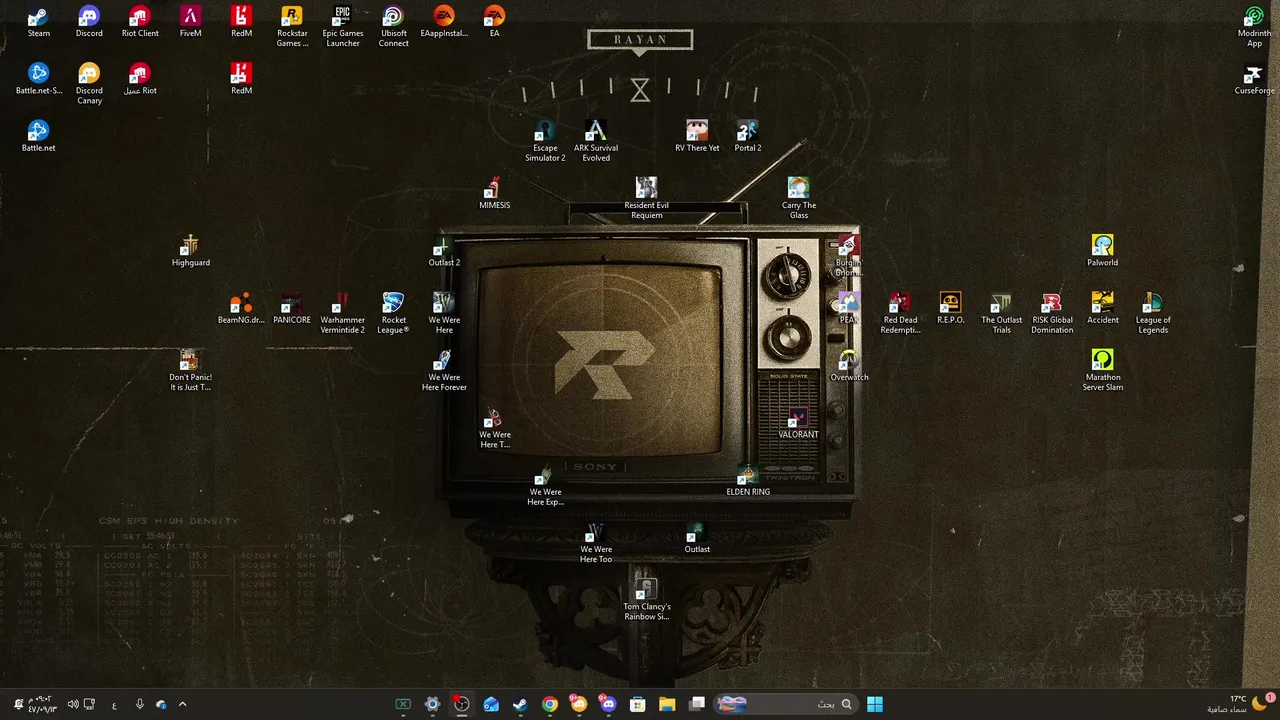Select the Carry The Glass icon
1280x720 pixels.
click(x=798, y=198)
